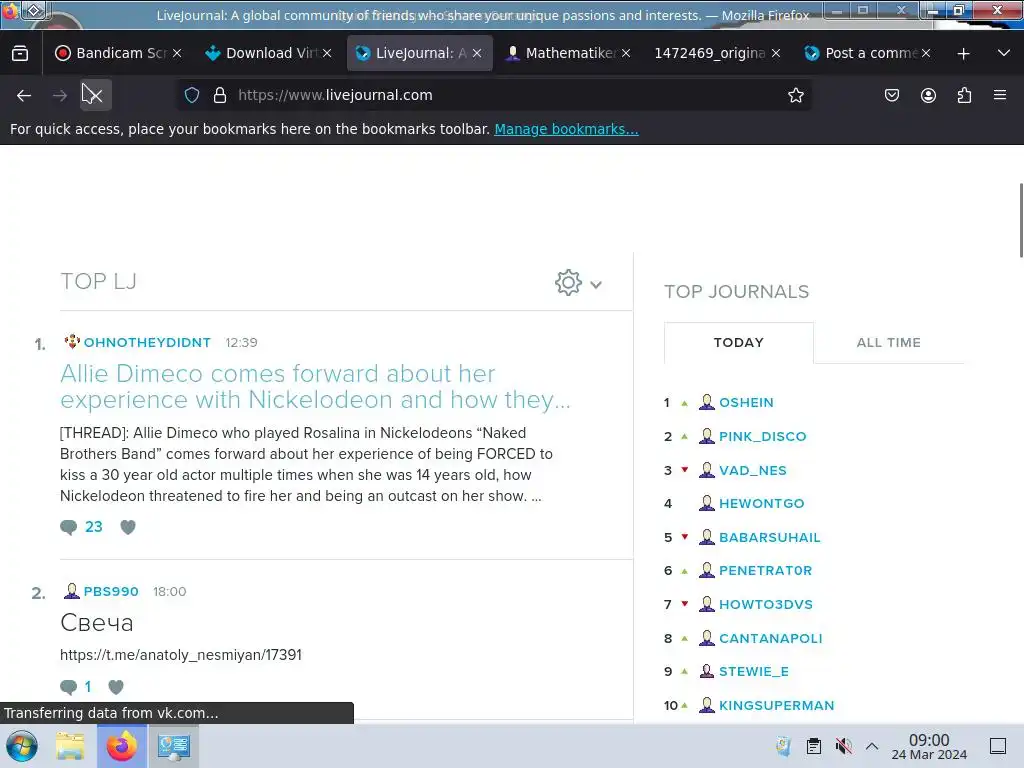Image resolution: width=1024 pixels, height=768 pixels.
Task: Go back with the back arrow
Action: tap(24, 95)
